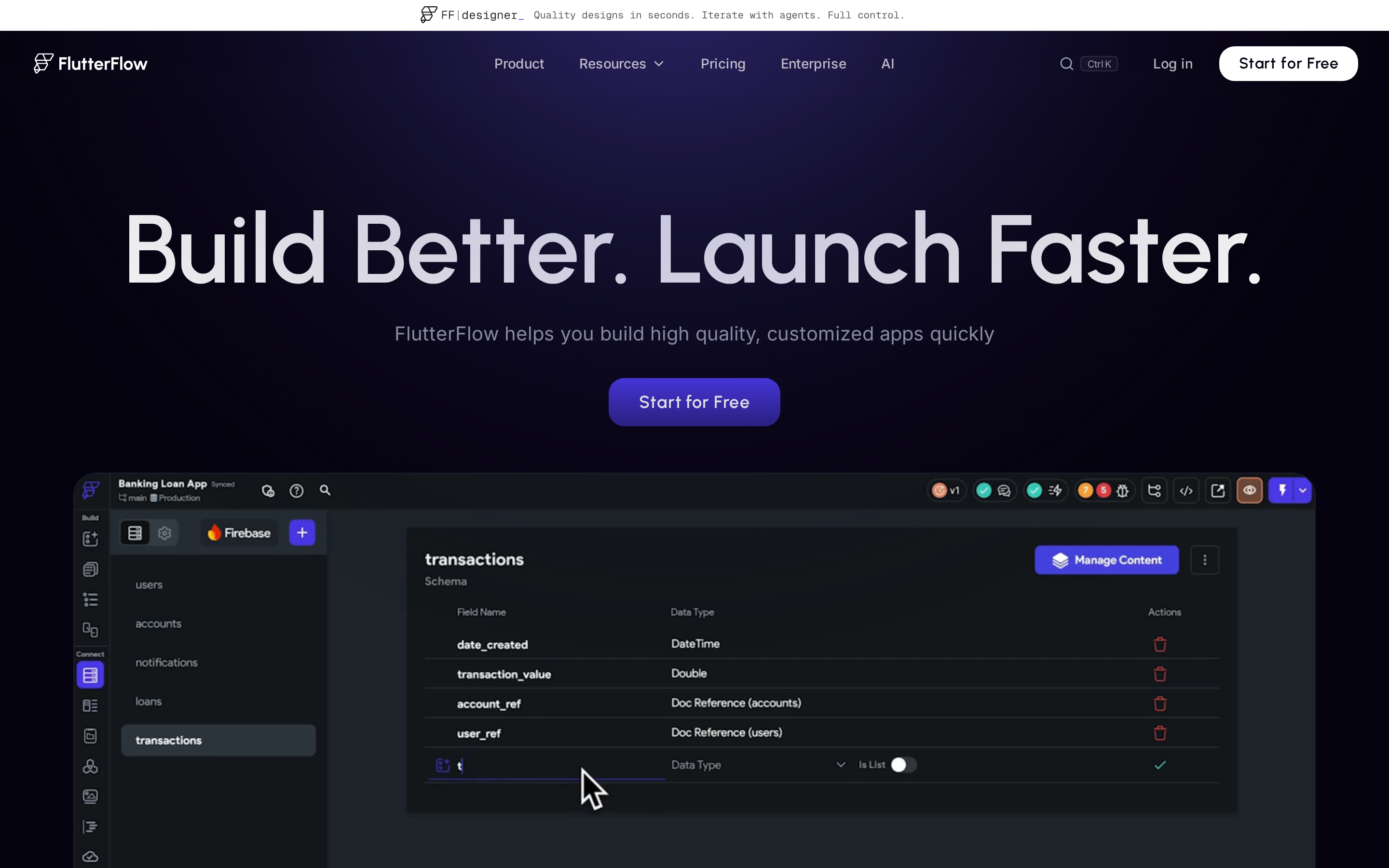Click the white Start for Free header button
This screenshot has height=868, width=1389.
tap(1288, 63)
